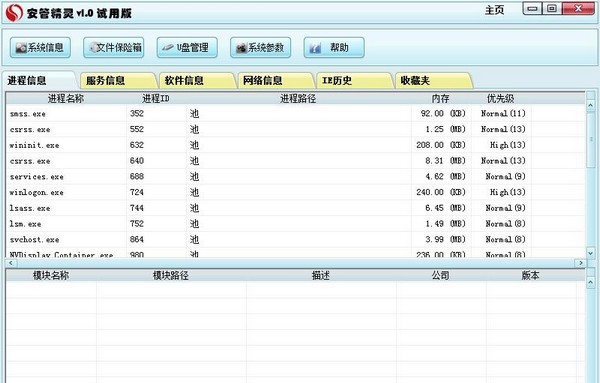Close the 安管精灵 window
The width and height of the screenshot is (600, 383).
point(578,8)
